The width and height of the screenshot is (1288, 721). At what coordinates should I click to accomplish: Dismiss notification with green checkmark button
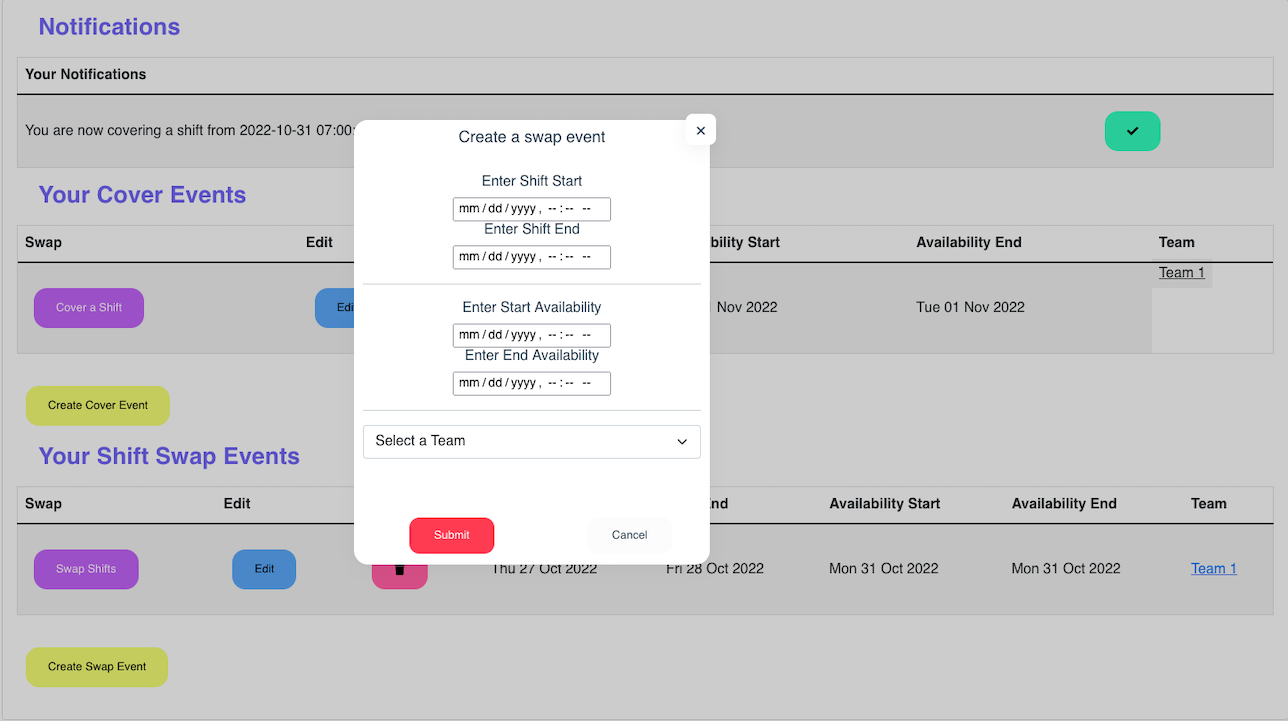1132,131
